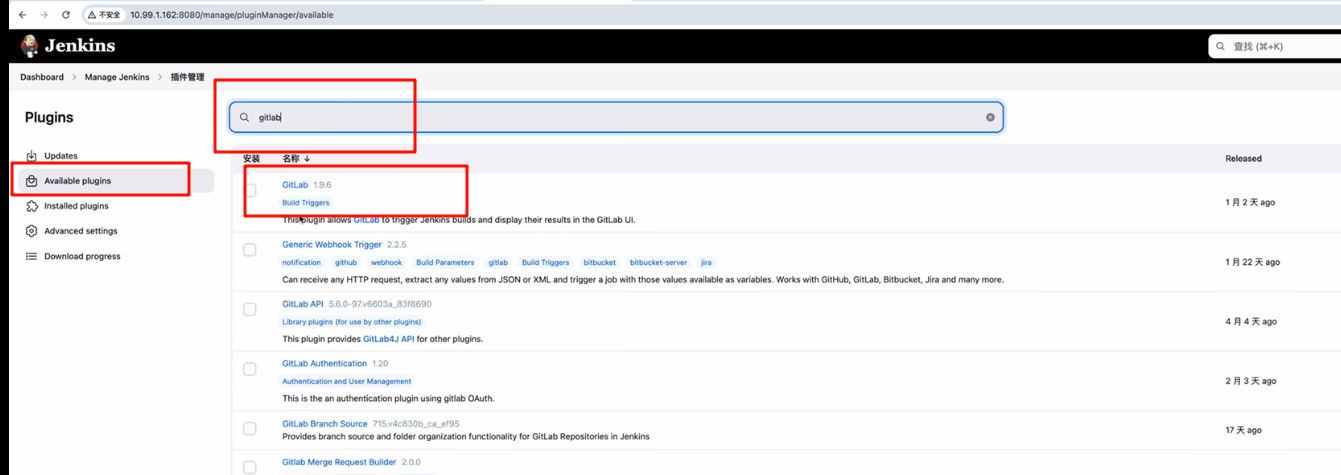Click the 插件管理 breadcrumb

[x=187, y=77]
